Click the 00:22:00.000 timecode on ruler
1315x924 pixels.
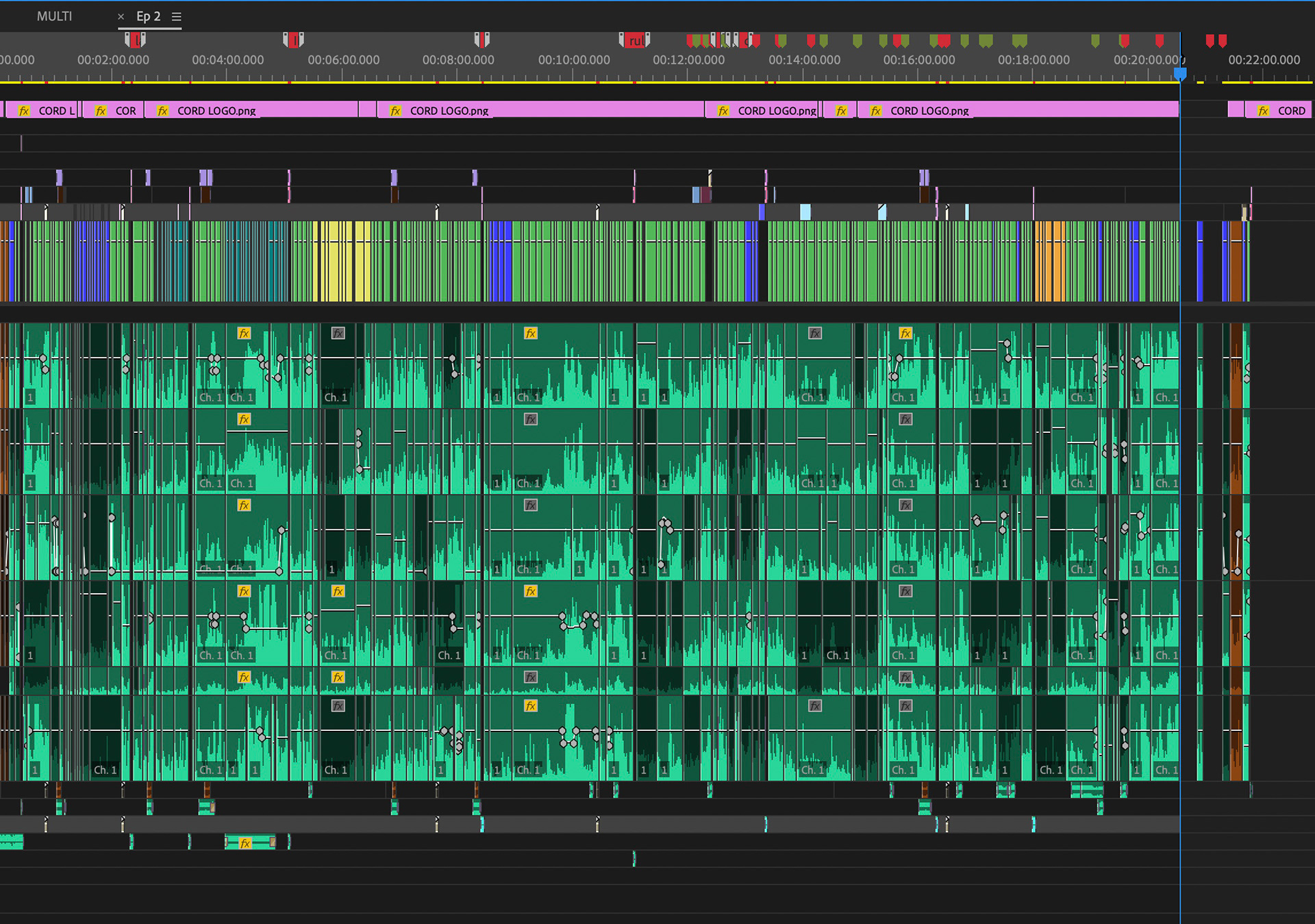pos(1264,60)
